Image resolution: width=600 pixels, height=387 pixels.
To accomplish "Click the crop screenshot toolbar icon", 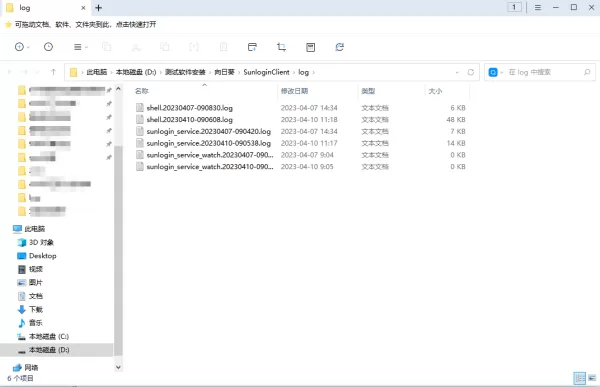I will pyautogui.click(x=281, y=47).
